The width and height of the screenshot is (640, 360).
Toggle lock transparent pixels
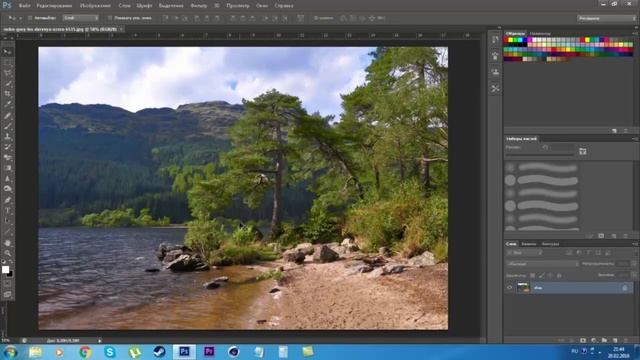[532, 276]
